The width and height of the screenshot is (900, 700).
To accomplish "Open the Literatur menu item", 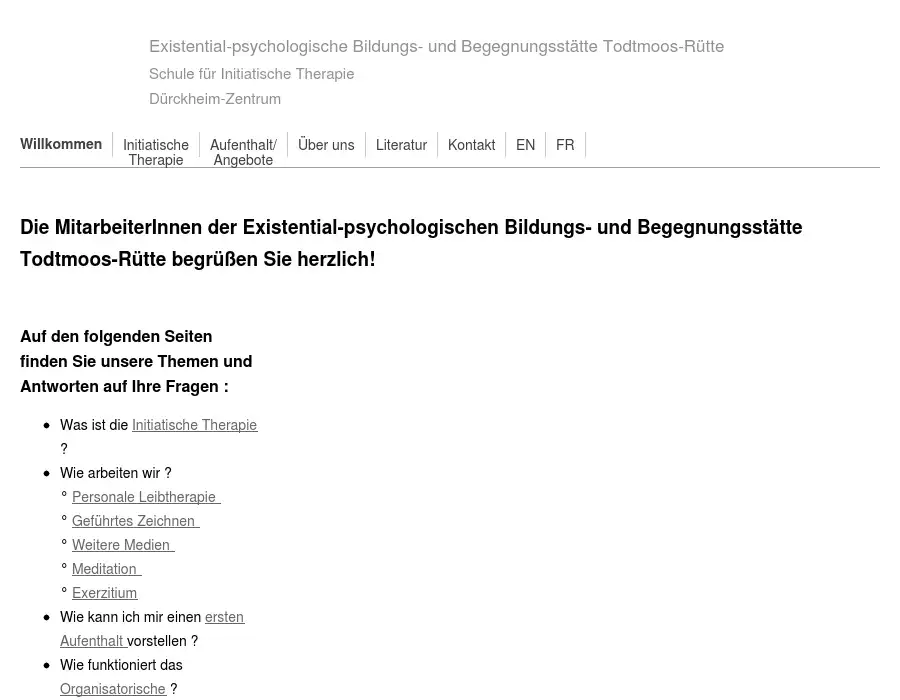I will point(401,145).
